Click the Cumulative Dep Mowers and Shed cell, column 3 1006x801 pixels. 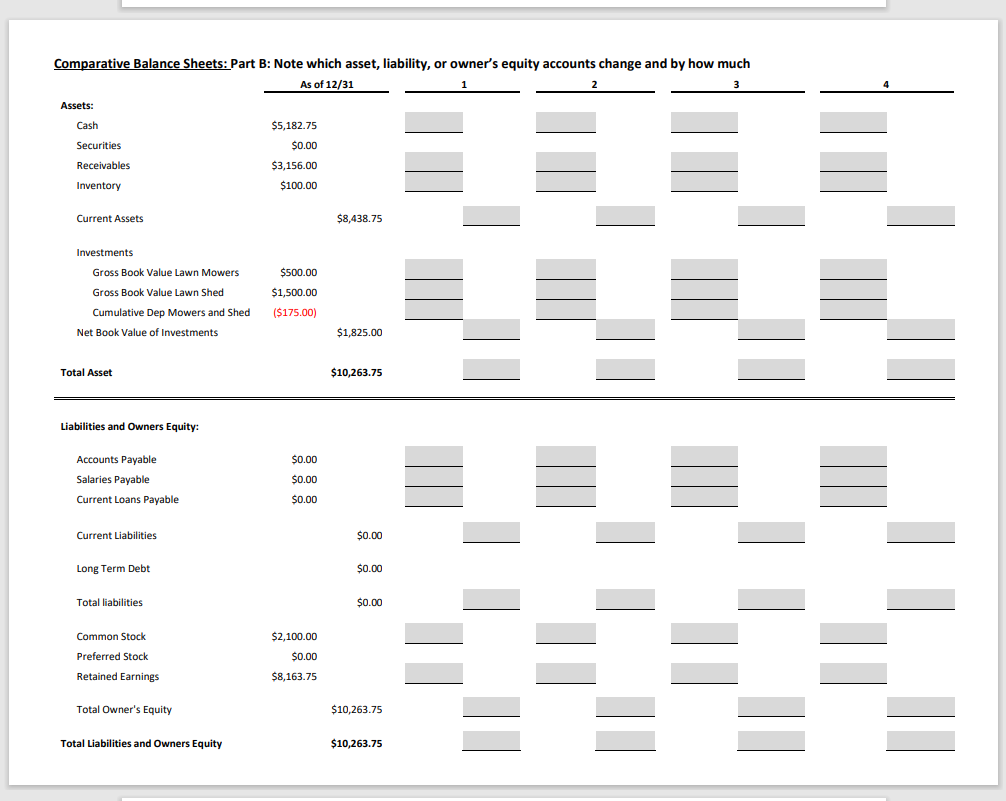705,308
